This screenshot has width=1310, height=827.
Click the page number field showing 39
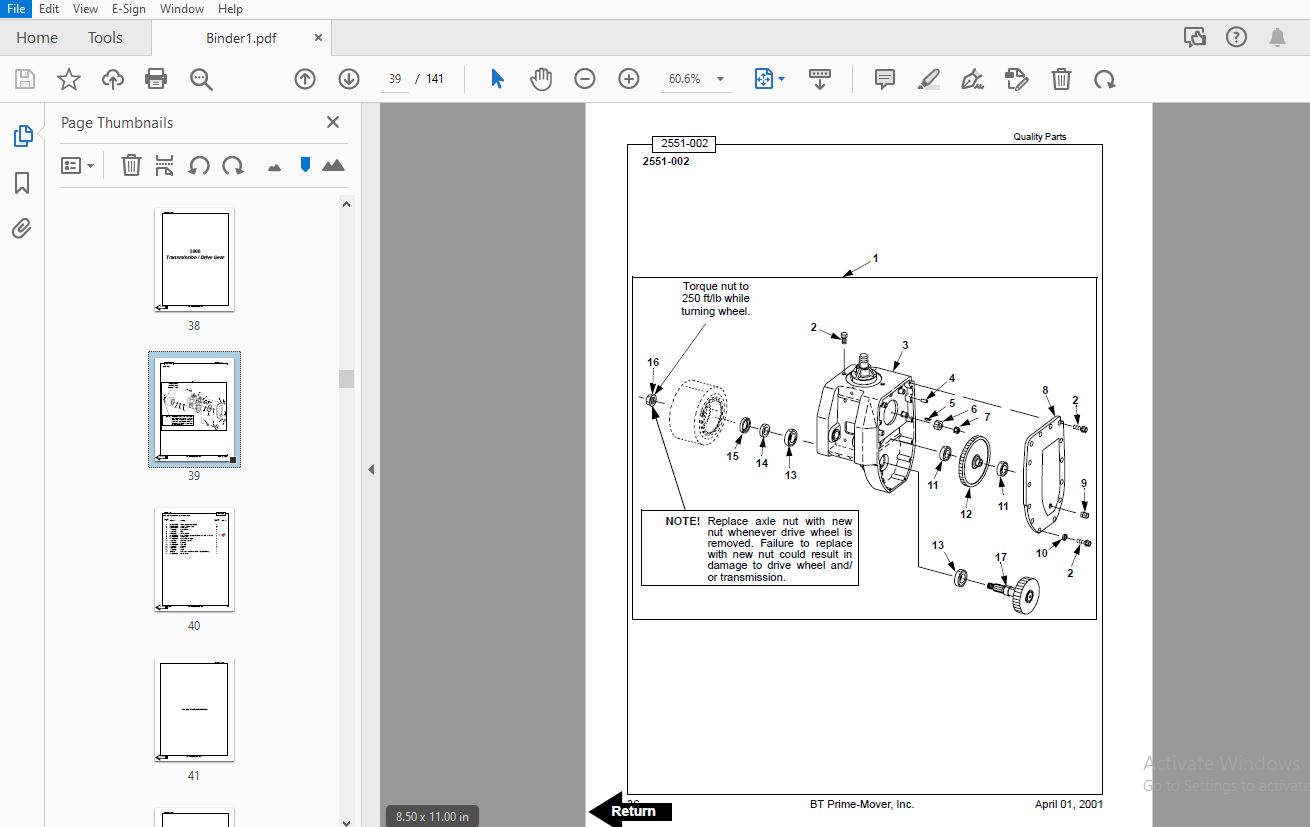pyautogui.click(x=395, y=79)
